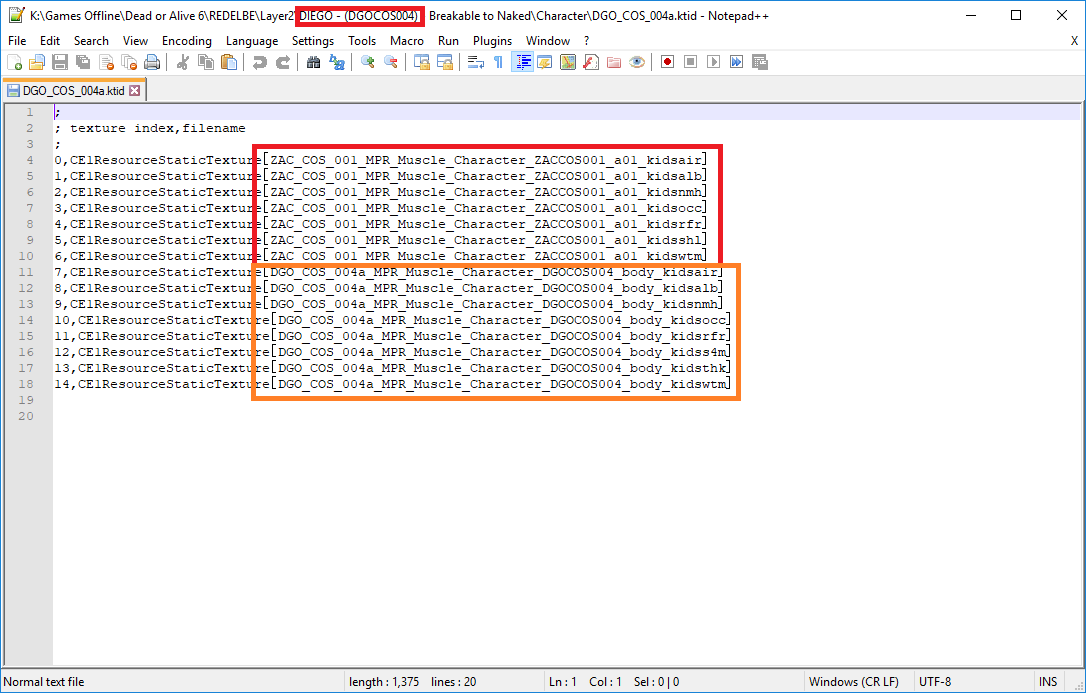Select the DGO_COS_004a.ktid tab
Image resolution: width=1086 pixels, height=693 pixels.
pos(73,91)
